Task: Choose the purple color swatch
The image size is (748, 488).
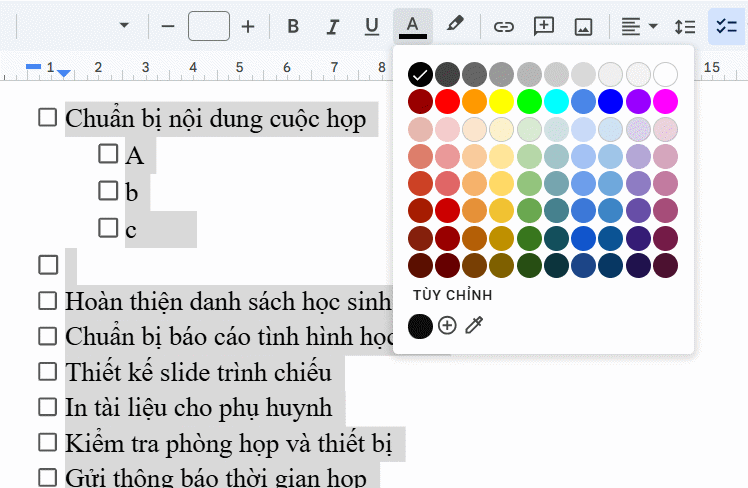Action: 638,102
